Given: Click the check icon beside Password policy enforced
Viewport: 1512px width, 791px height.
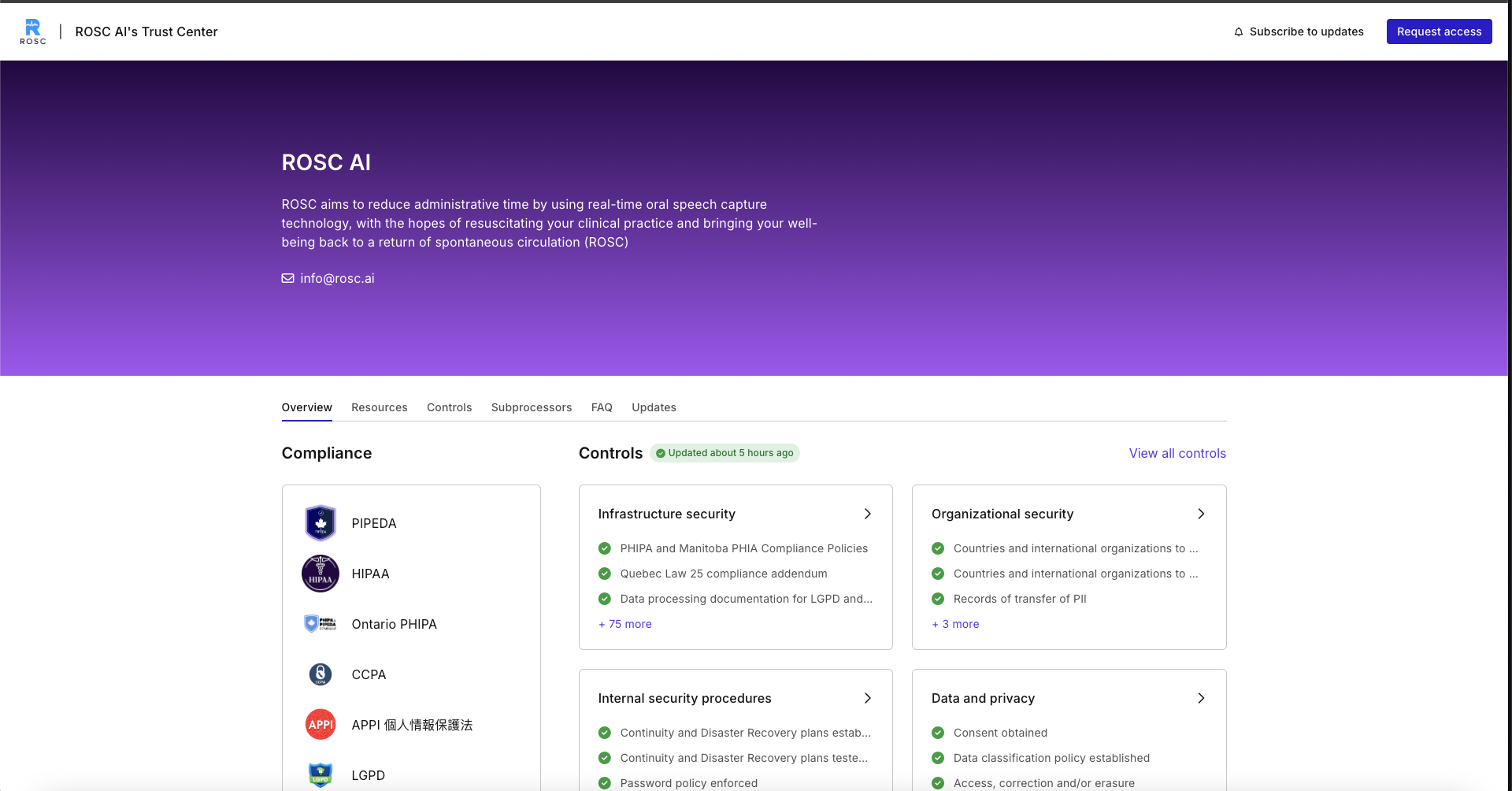Looking at the screenshot, I should (604, 783).
